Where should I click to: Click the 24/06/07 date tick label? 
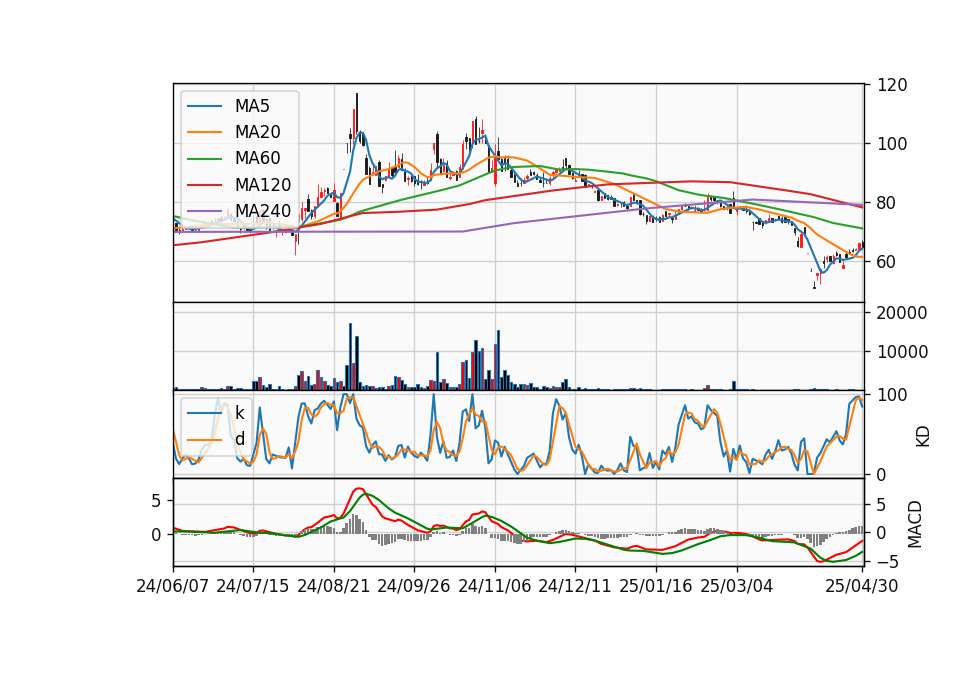pyautogui.click(x=173, y=586)
